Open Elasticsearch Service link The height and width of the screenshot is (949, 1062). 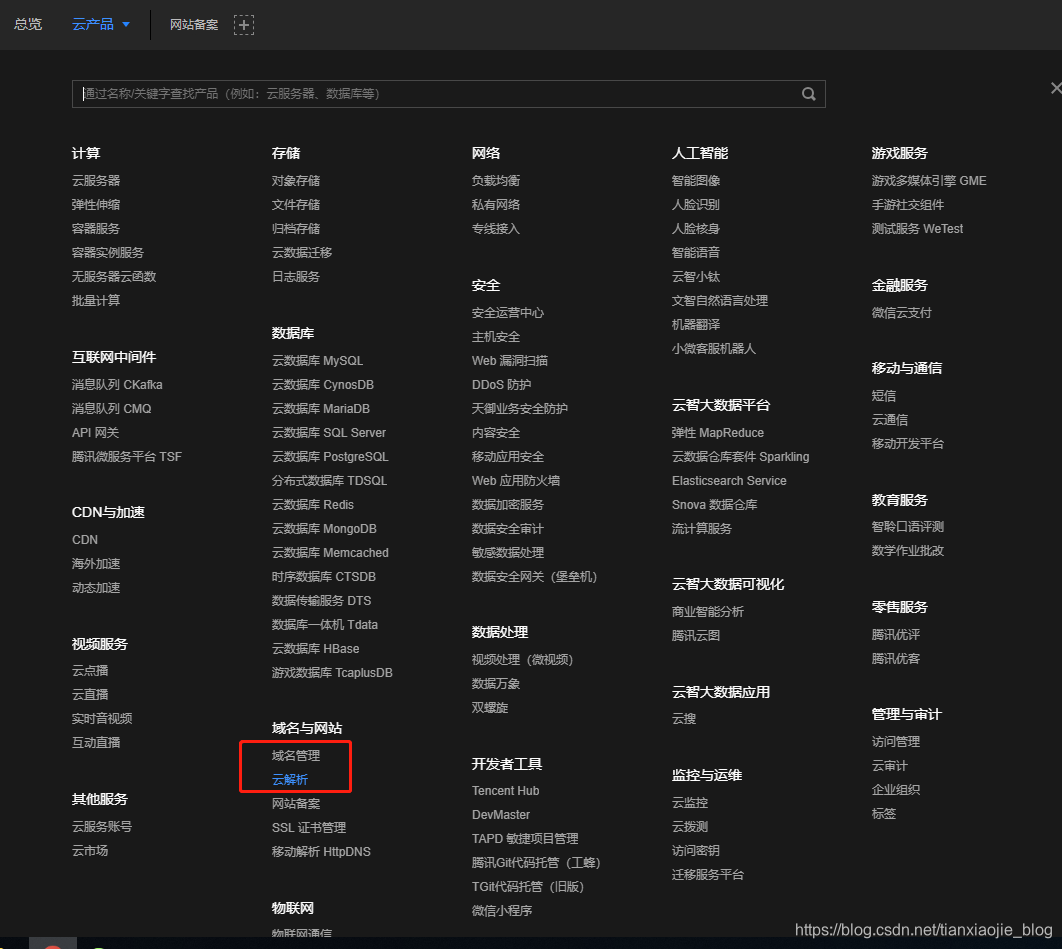click(x=729, y=481)
